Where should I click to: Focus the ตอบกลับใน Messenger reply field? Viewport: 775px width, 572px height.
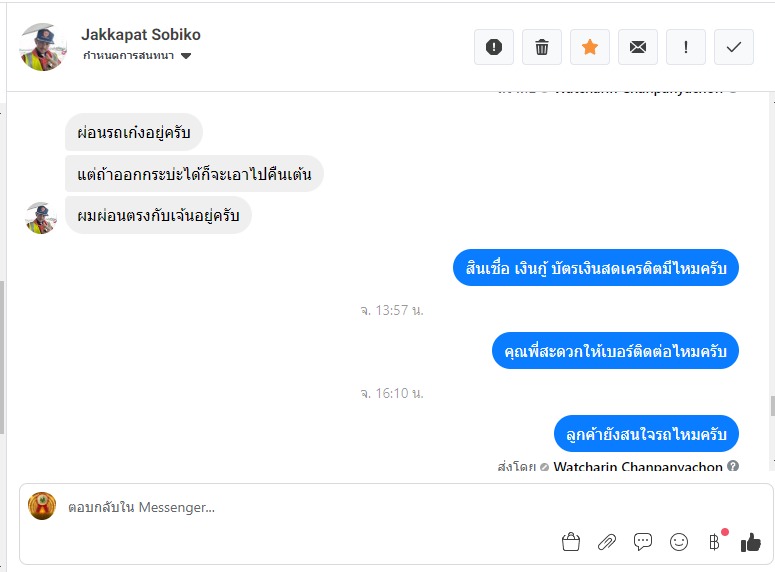(300, 508)
